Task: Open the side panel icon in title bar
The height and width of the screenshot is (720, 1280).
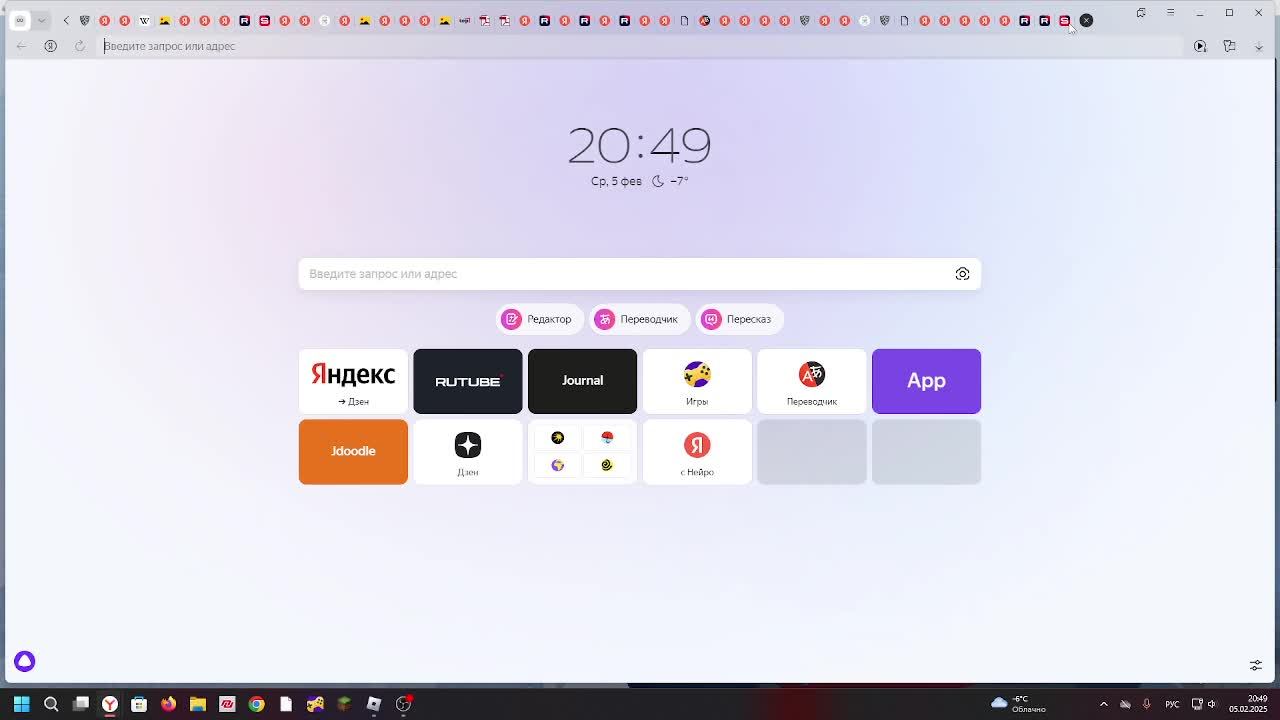Action: pos(1141,12)
